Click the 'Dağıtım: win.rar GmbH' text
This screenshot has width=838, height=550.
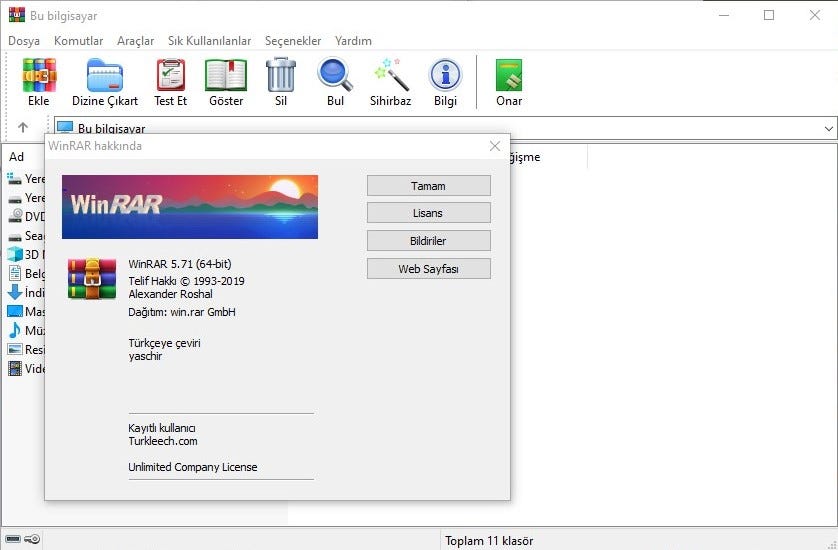pyautogui.click(x=182, y=312)
